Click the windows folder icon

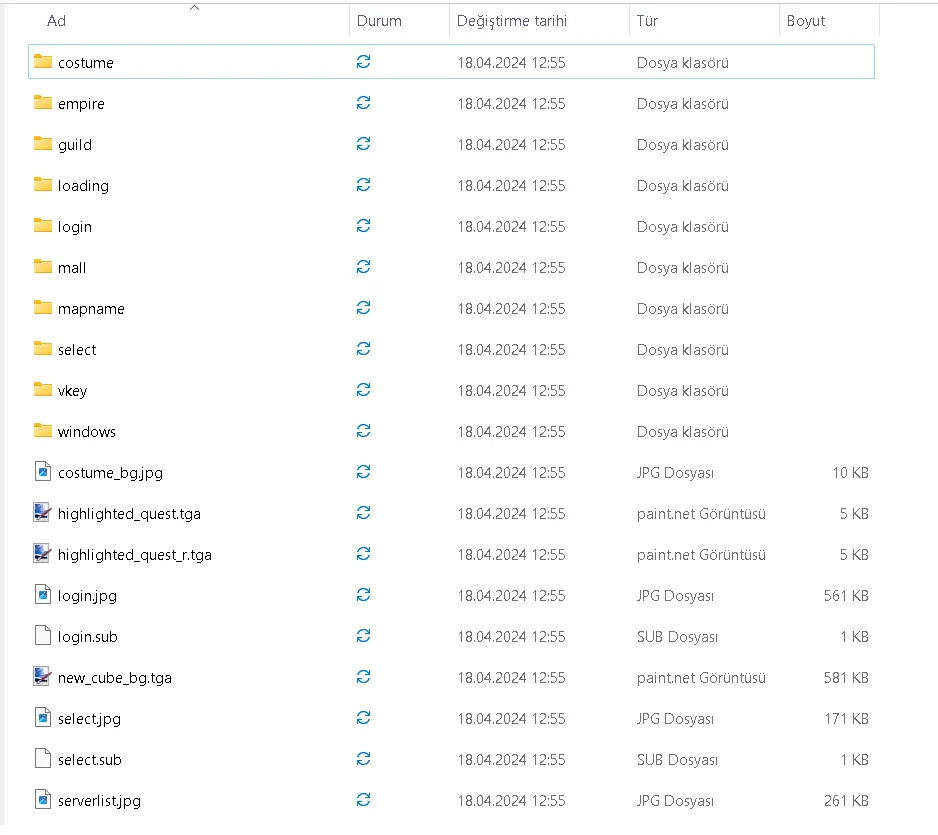tap(42, 431)
